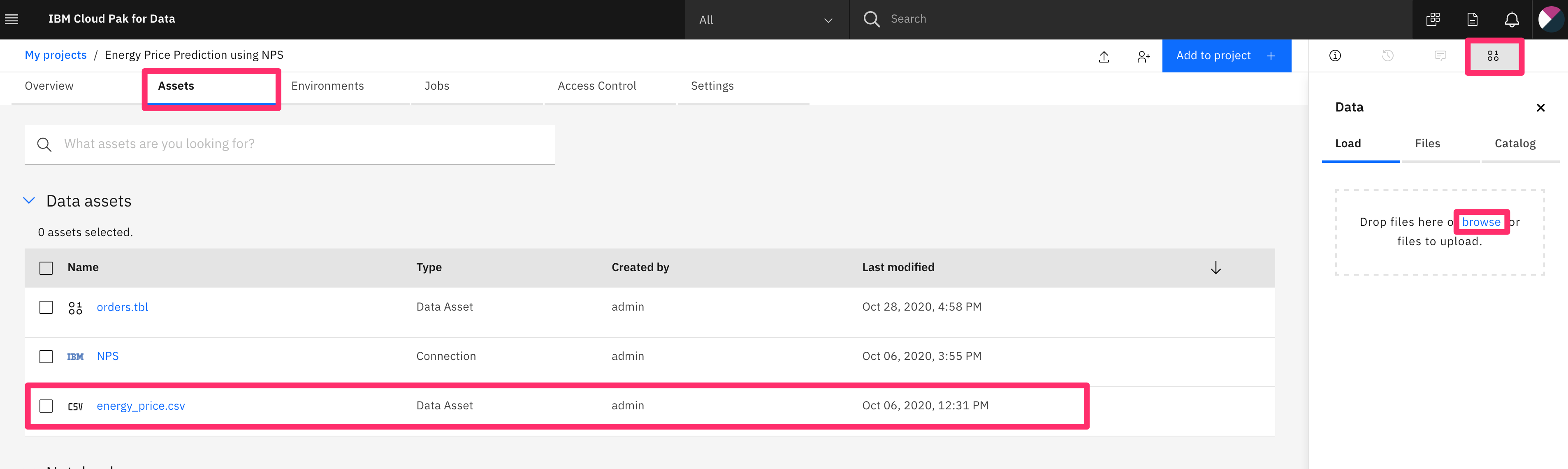Sort by Last modified arrow
Viewport: 1568px width, 469px height.
(x=1215, y=268)
